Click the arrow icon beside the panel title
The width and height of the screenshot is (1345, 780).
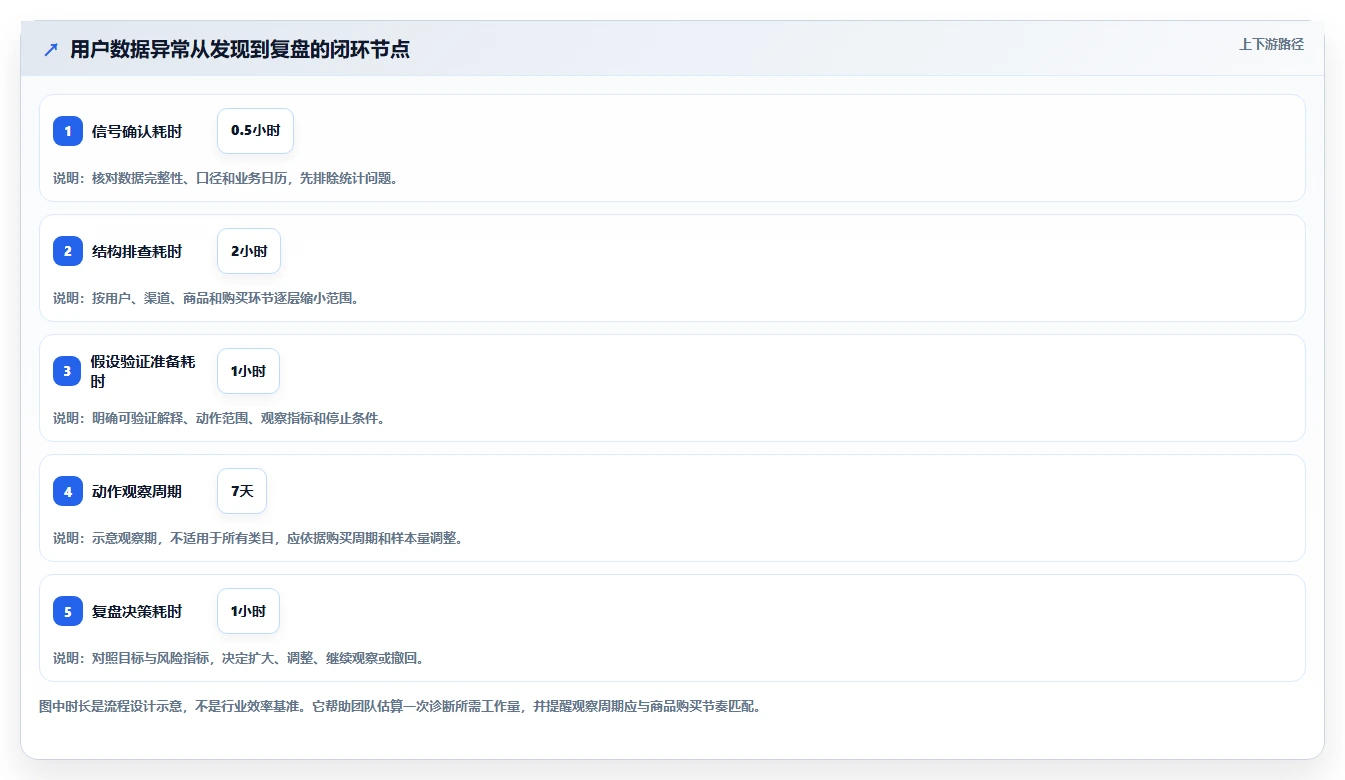click(x=51, y=50)
